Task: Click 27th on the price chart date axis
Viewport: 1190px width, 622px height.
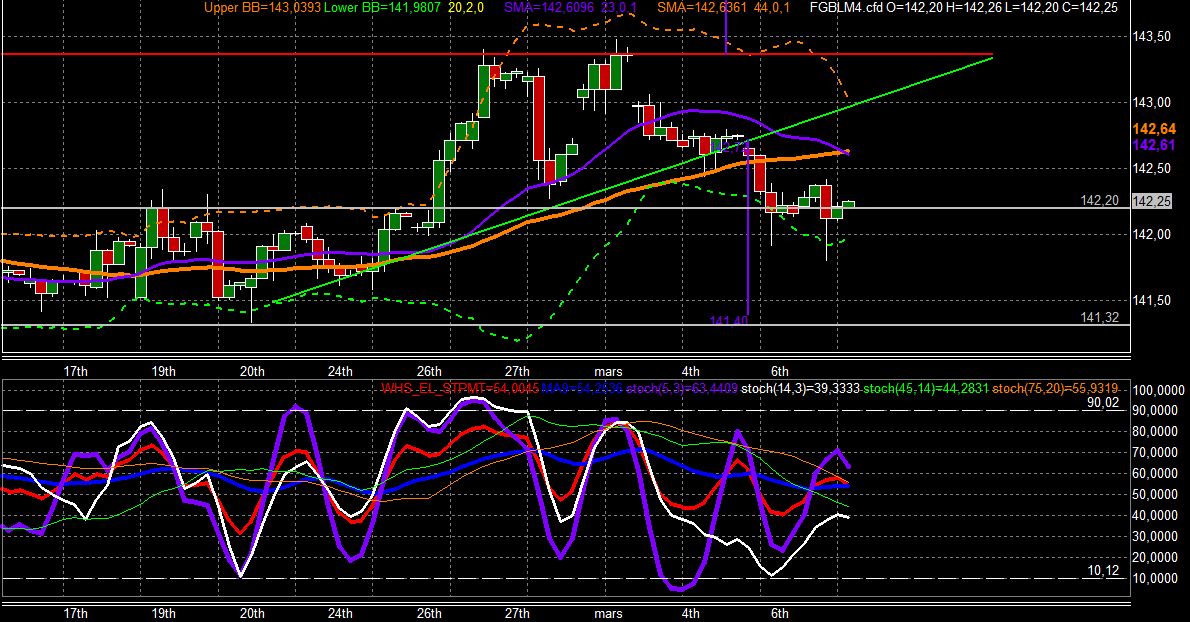Action: coord(517,372)
